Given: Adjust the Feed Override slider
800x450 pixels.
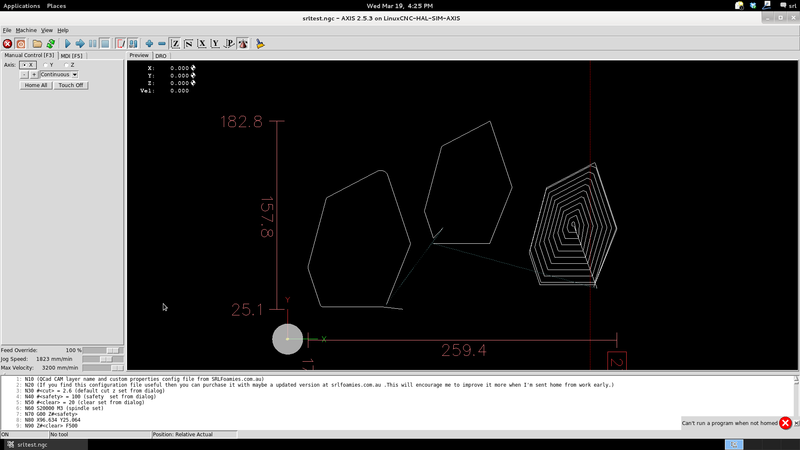Looking at the screenshot, I should coord(103,351).
